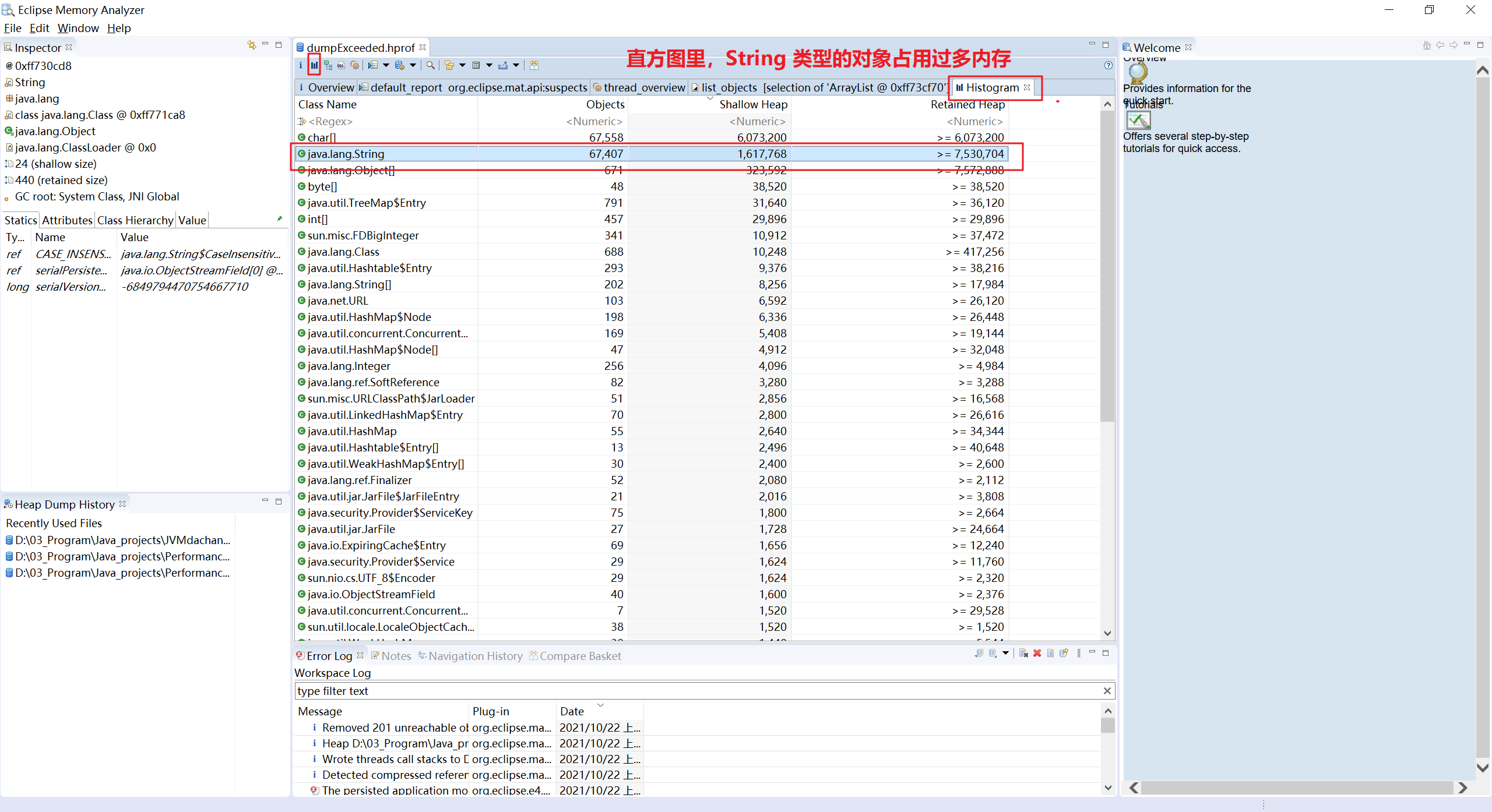The image size is (1492, 812).
Task: Open first recent heap dump JVMdachan file
Action: pyautogui.click(x=118, y=540)
